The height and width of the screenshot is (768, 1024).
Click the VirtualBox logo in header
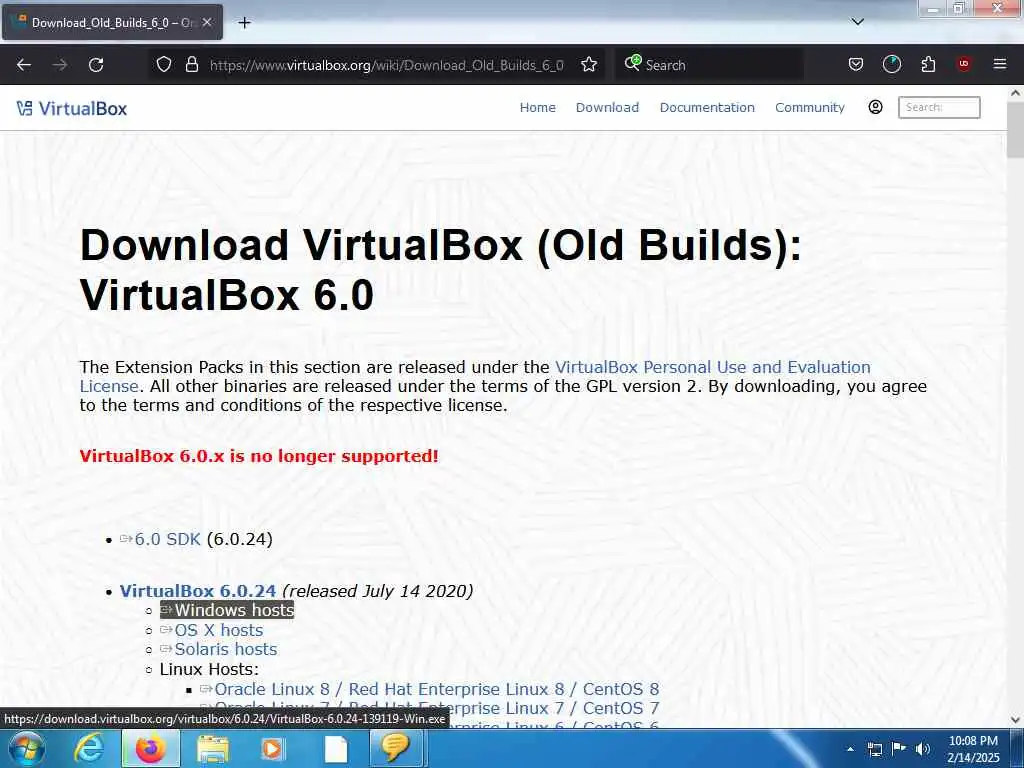pos(72,108)
